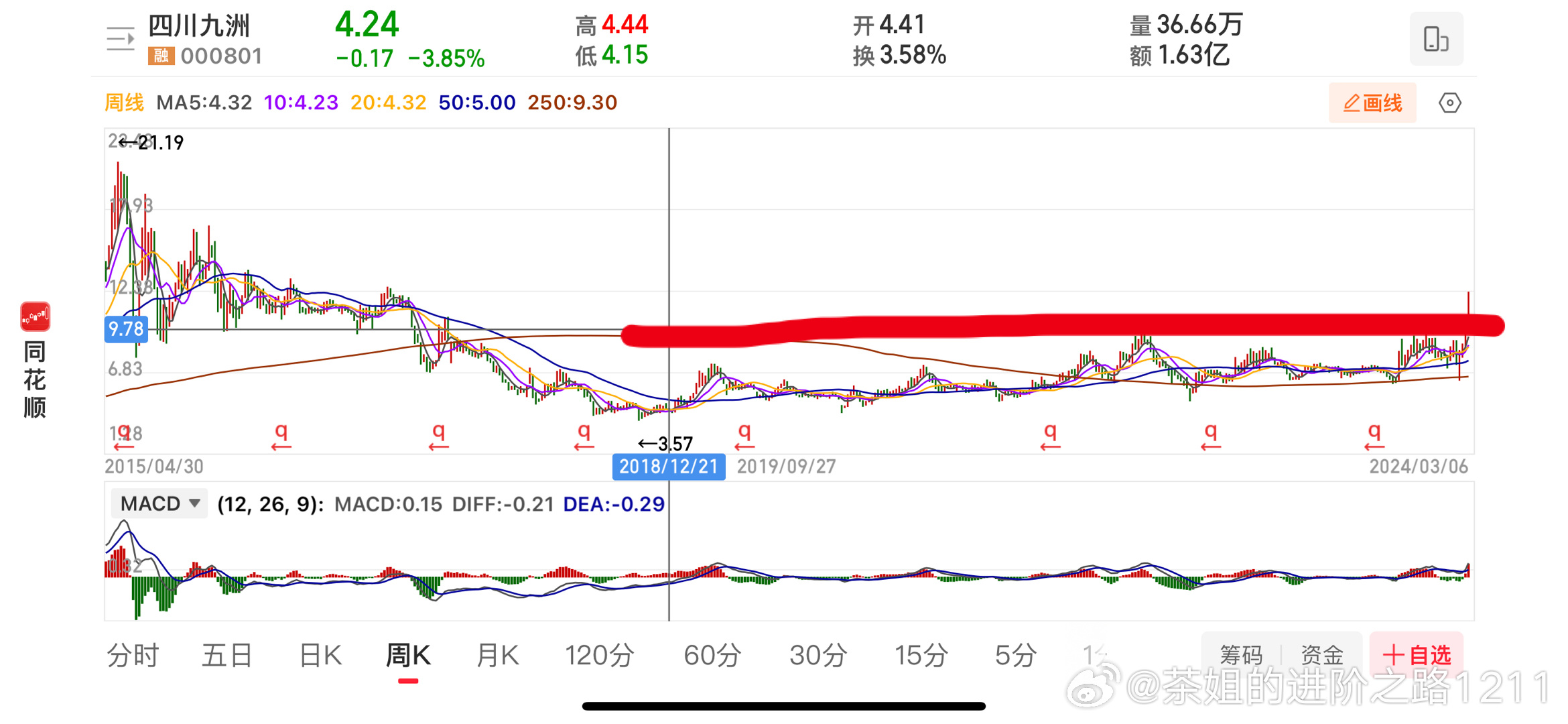This screenshot has width=1568, height=724.
Task: Tap the purple 10:4.23 MA value
Action: tap(301, 103)
